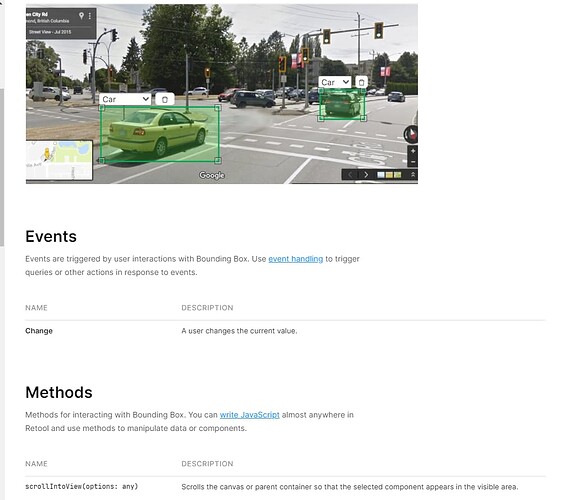
Task: Open the "write JavaScript" link
Action: tap(249, 415)
